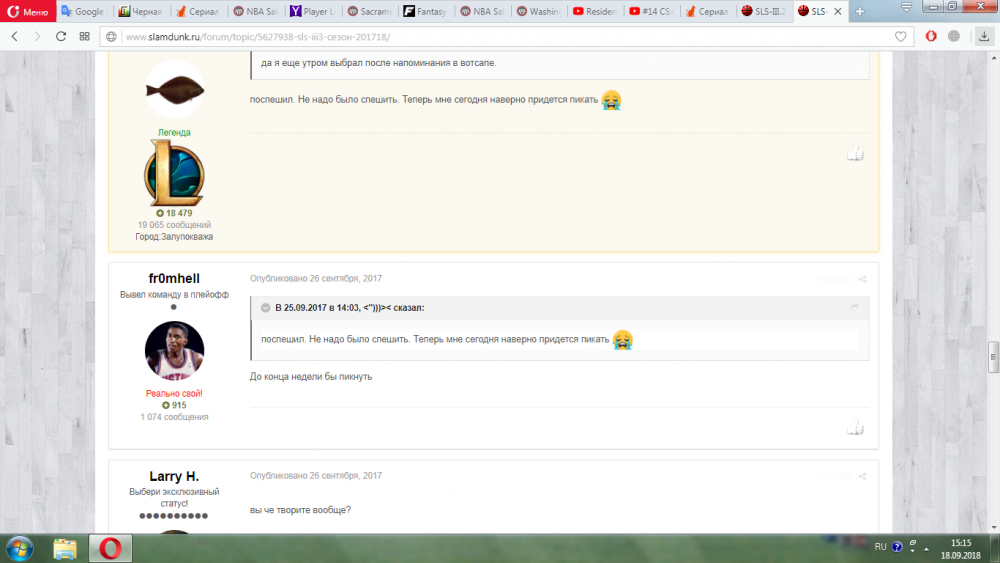Viewport: 1000px width, 563px height.
Task: Click the reload page button
Action: 61,36
